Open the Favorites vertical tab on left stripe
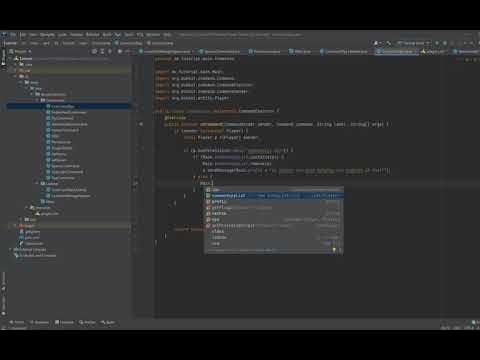This screenshot has width=480, height=360. pyautogui.click(x=4, y=305)
